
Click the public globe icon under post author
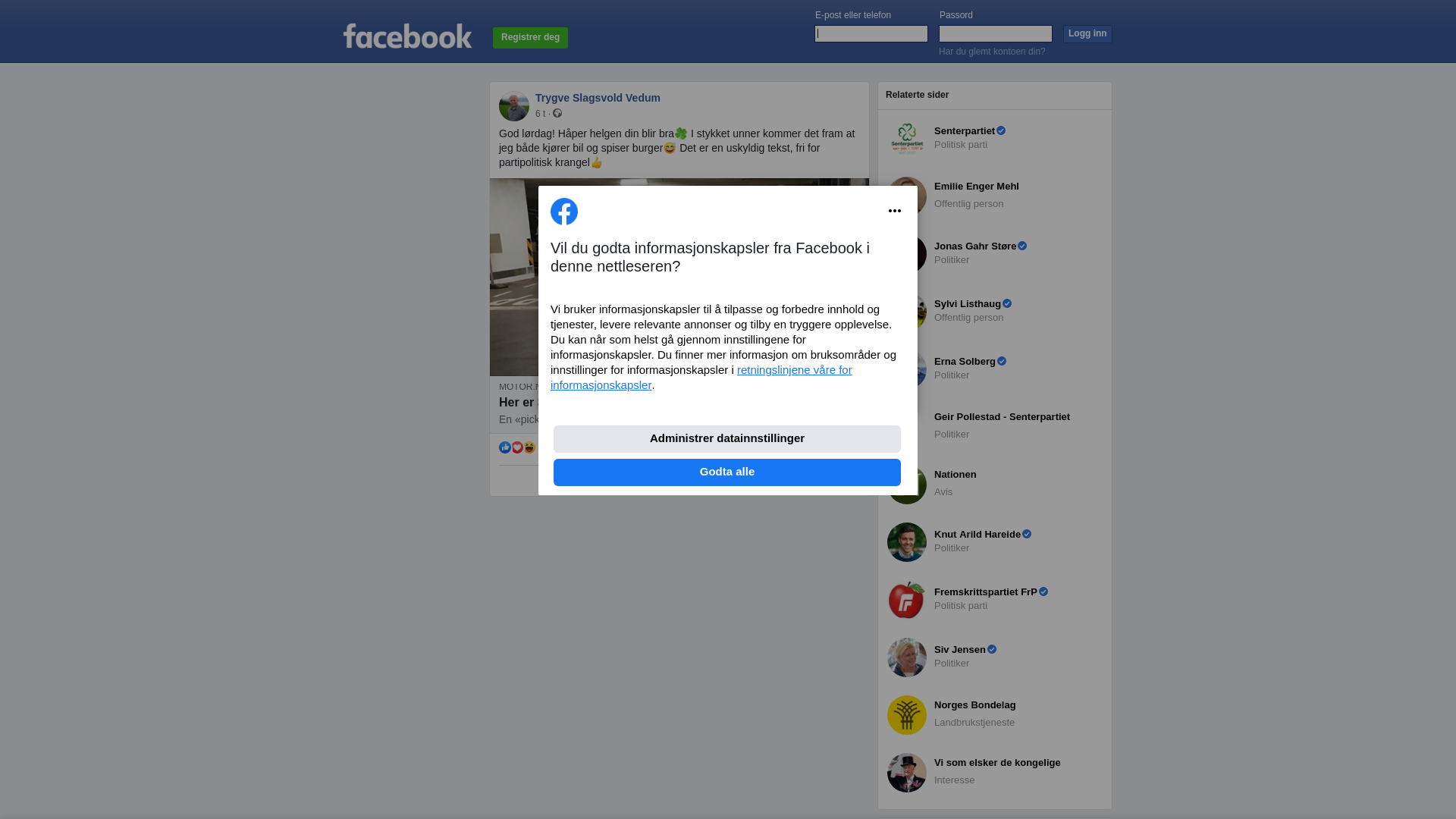point(557,113)
